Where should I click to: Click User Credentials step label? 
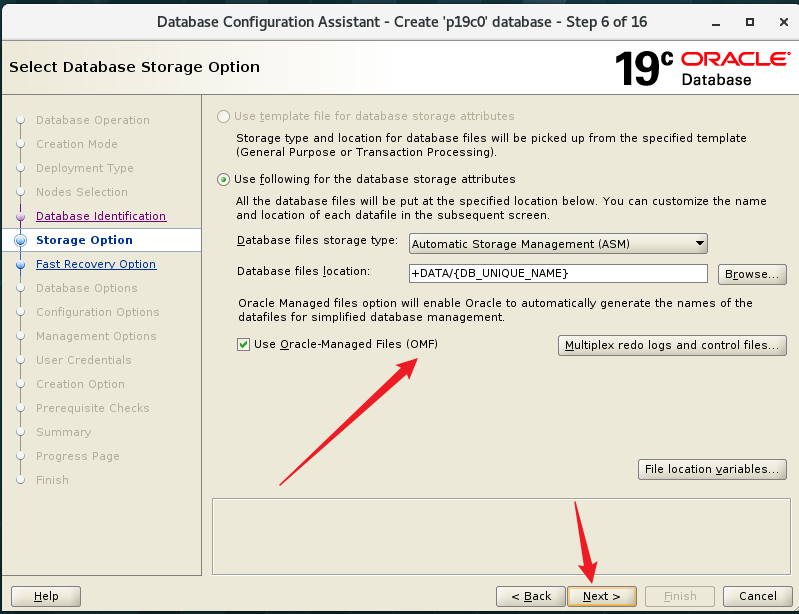pos(84,360)
